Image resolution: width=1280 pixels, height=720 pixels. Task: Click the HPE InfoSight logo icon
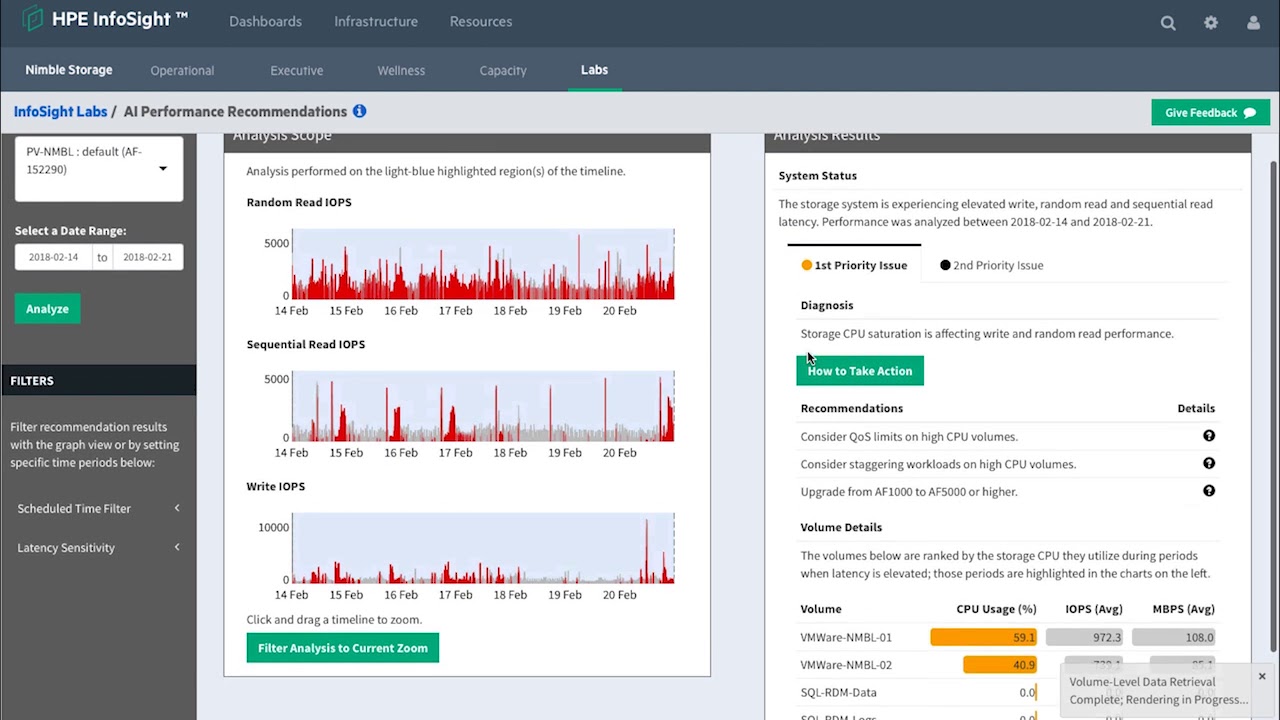coord(33,19)
